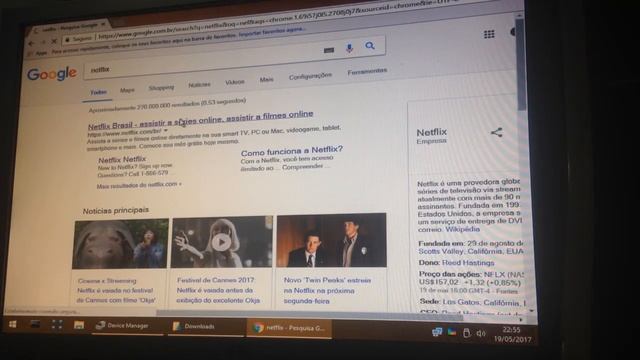
Task: Click the Apps bookmarks bar shortcut
Action: pyautogui.click(x=38, y=53)
